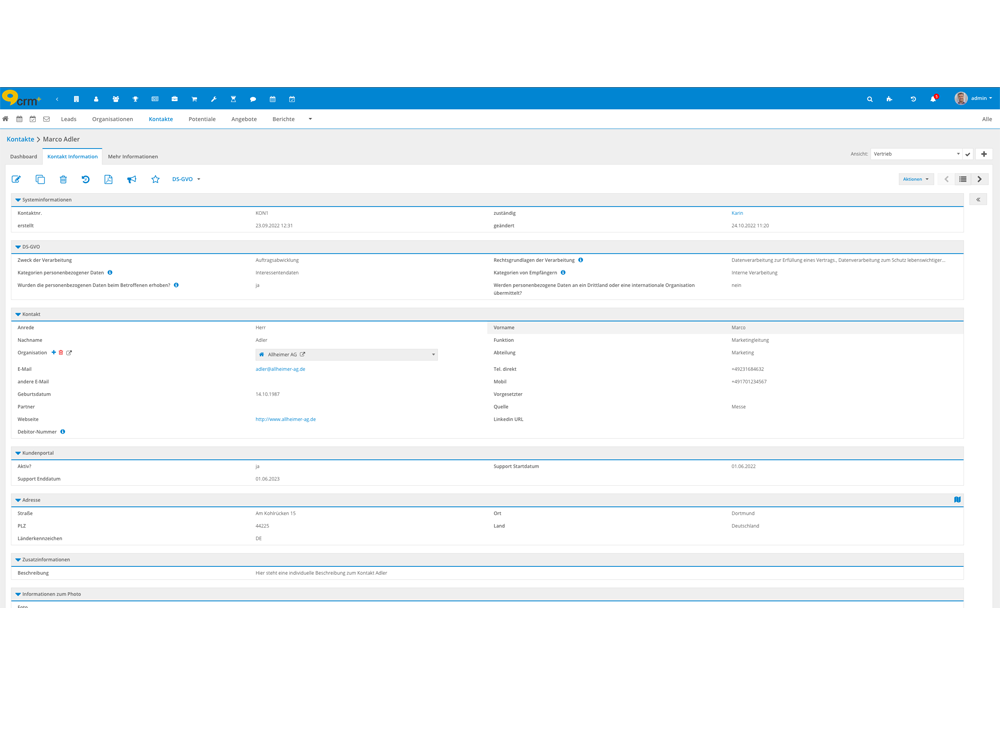Open the Ansicht Vertrieb view selector
1000x750 pixels.
pyautogui.click(x=916, y=154)
